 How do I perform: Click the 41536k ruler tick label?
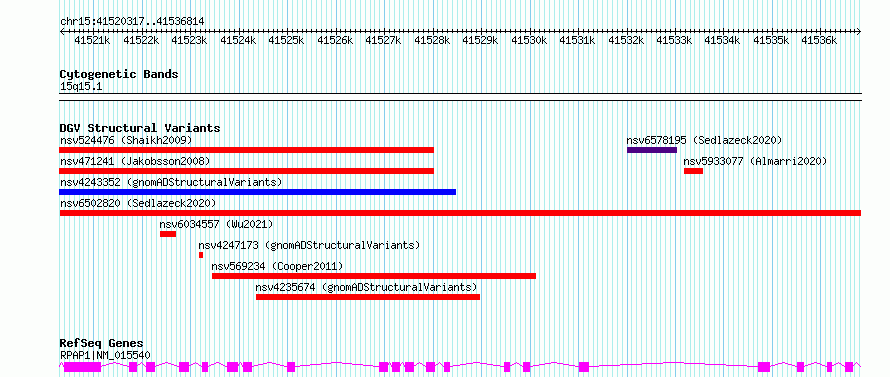pyautogui.click(x=820, y=41)
